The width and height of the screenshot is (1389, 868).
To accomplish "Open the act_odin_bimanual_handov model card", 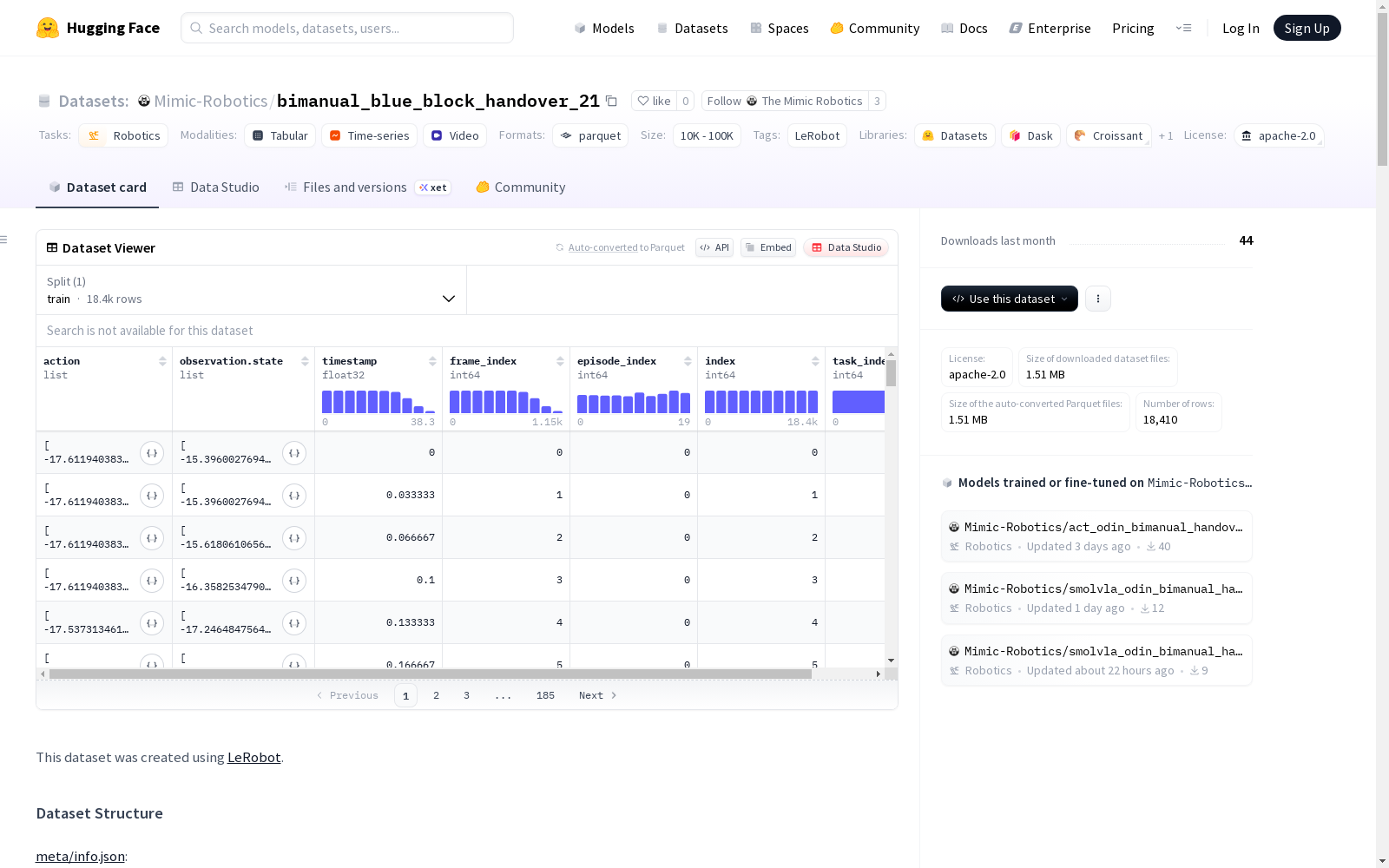I will [x=1096, y=536].
